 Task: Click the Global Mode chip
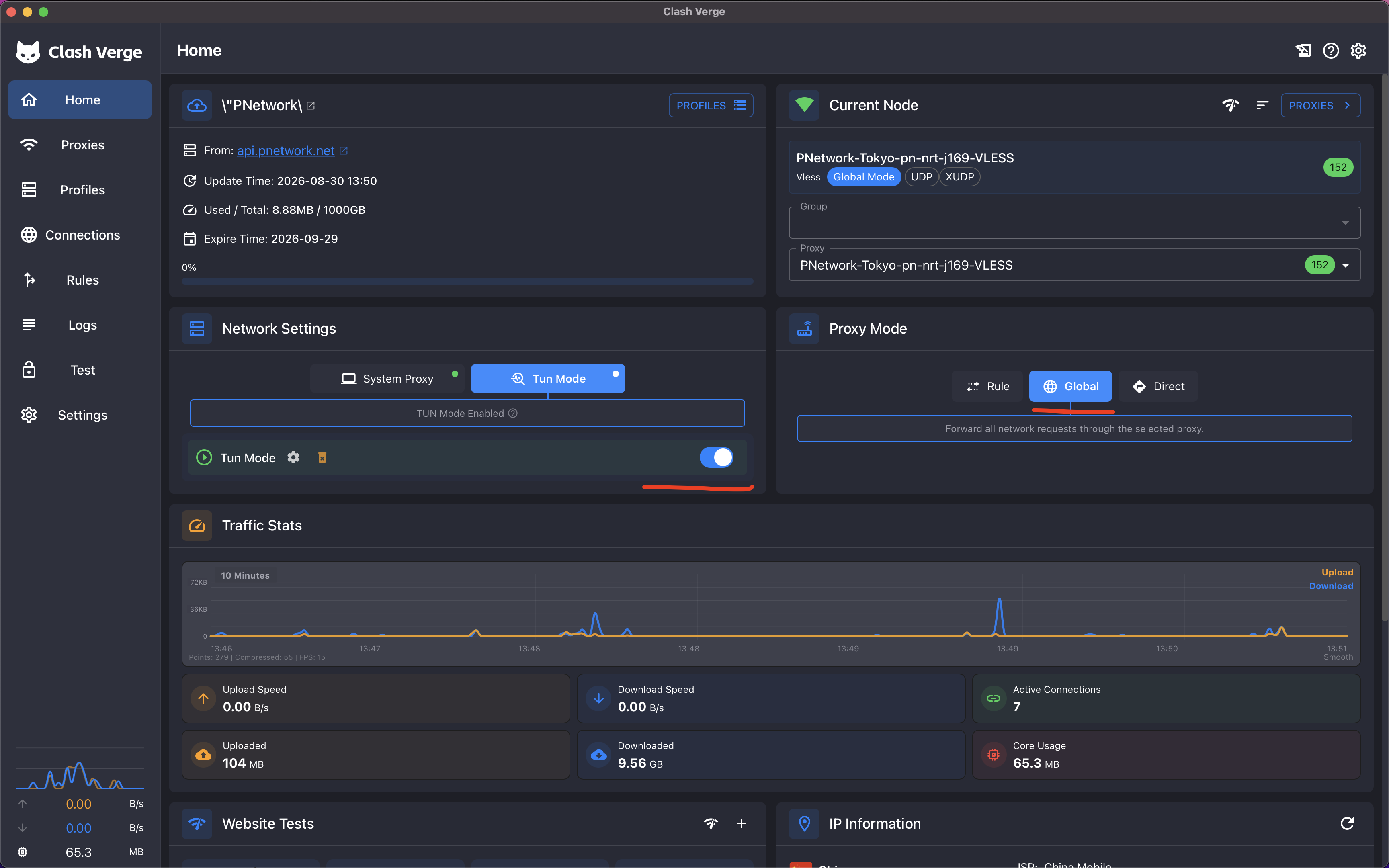pyautogui.click(x=864, y=177)
